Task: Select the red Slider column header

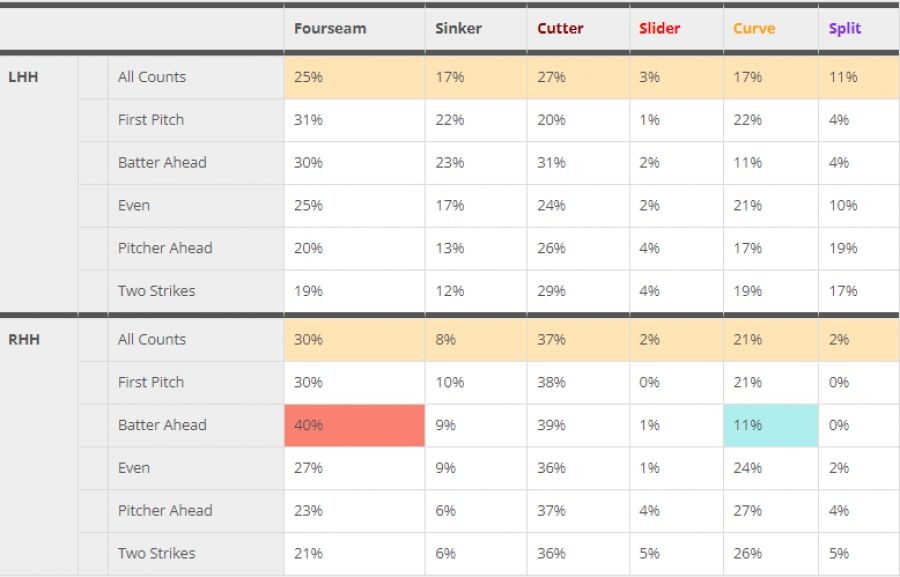Action: point(659,28)
